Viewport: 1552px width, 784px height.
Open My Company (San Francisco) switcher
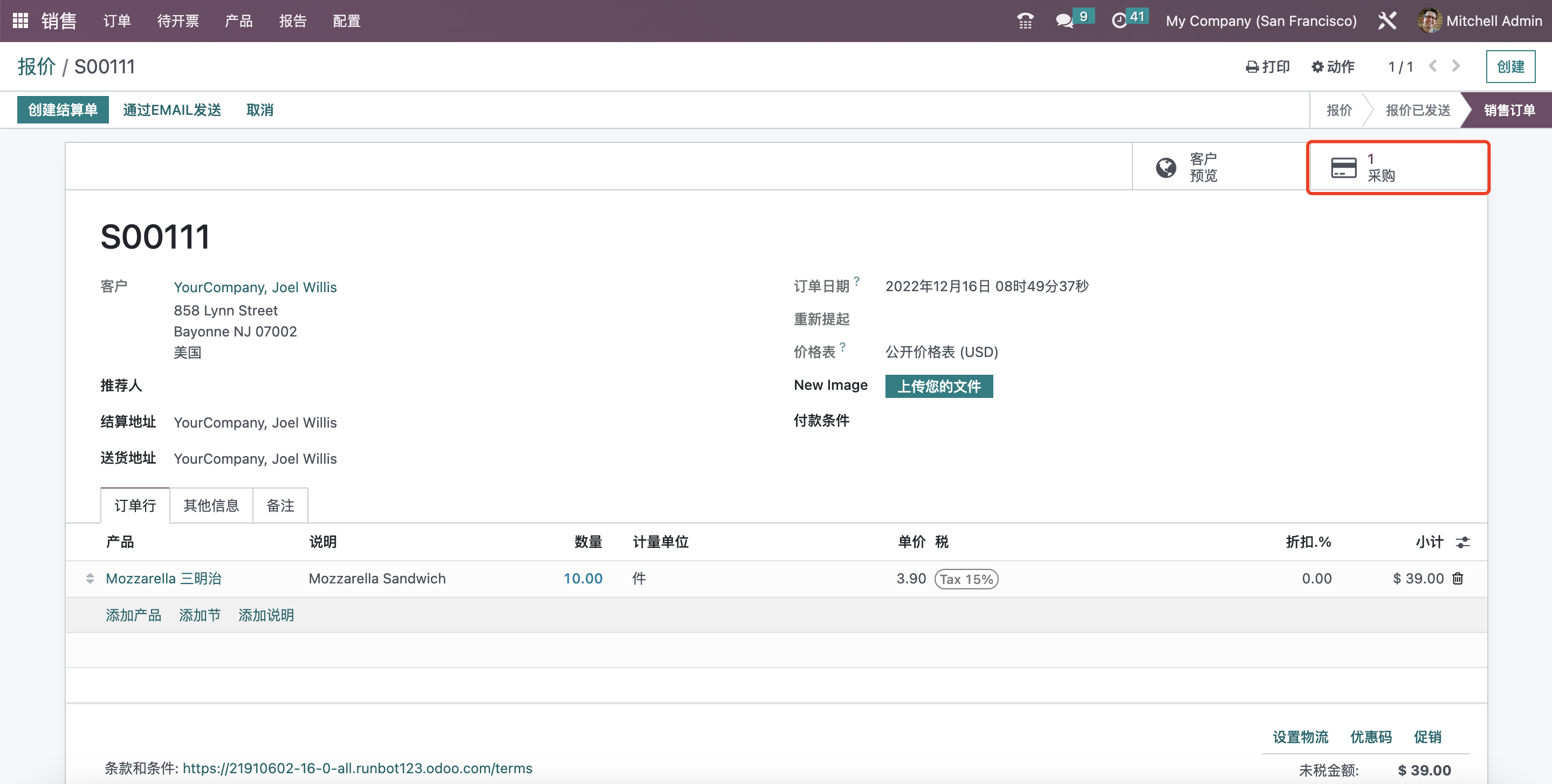[1261, 21]
